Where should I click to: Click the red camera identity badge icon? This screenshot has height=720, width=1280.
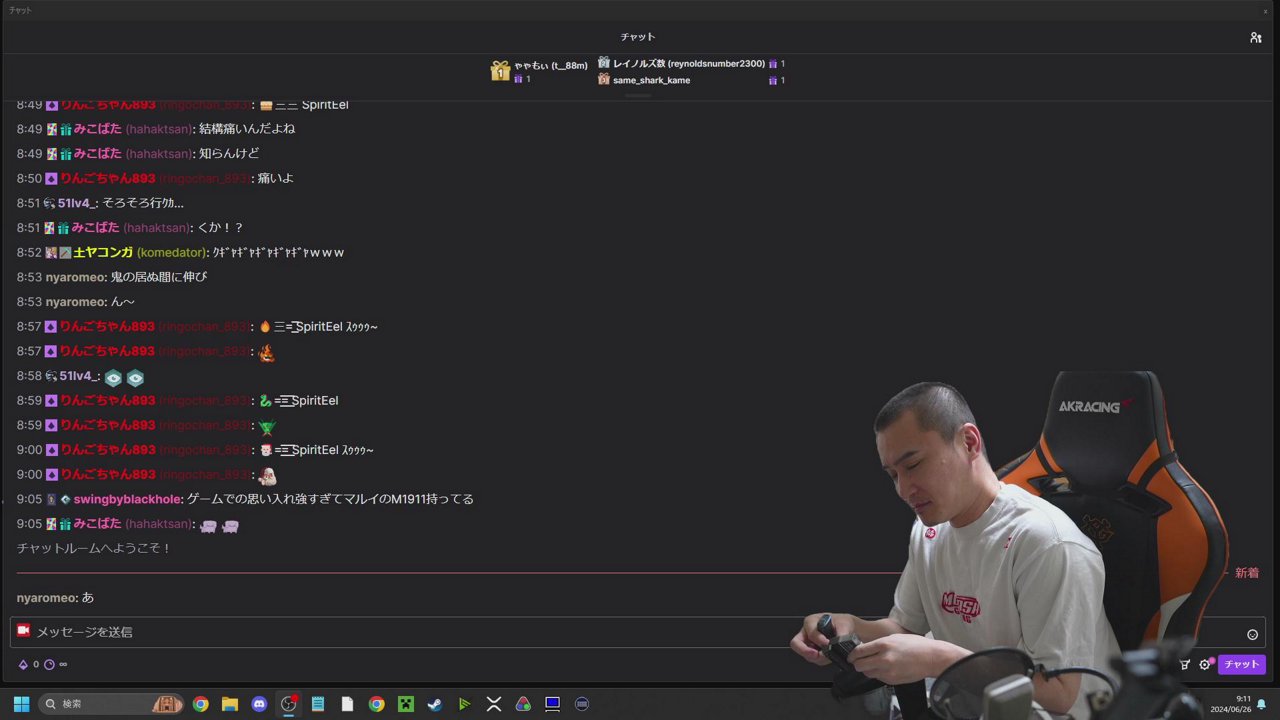[24, 631]
